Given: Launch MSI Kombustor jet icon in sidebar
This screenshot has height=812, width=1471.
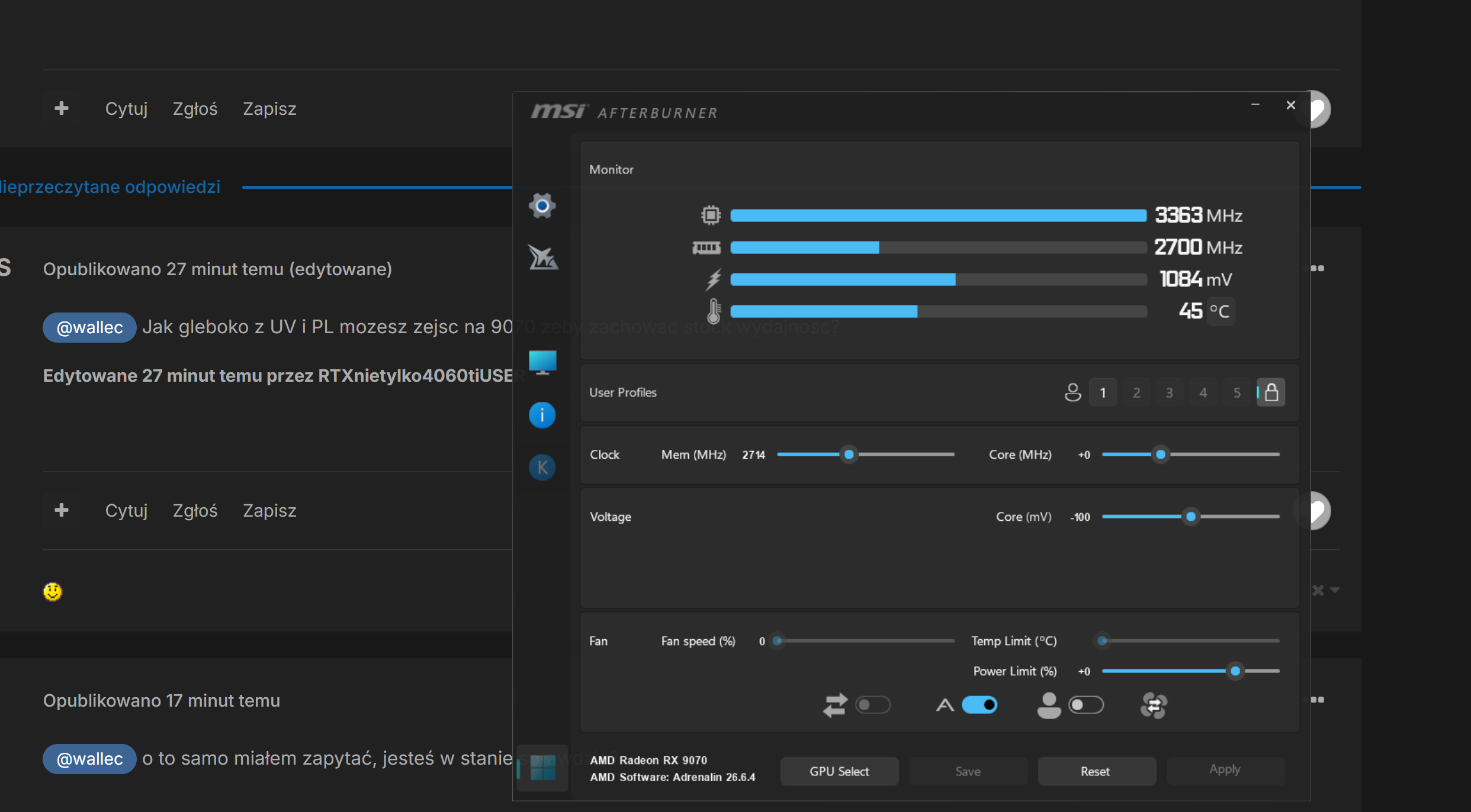Looking at the screenshot, I should [x=543, y=257].
